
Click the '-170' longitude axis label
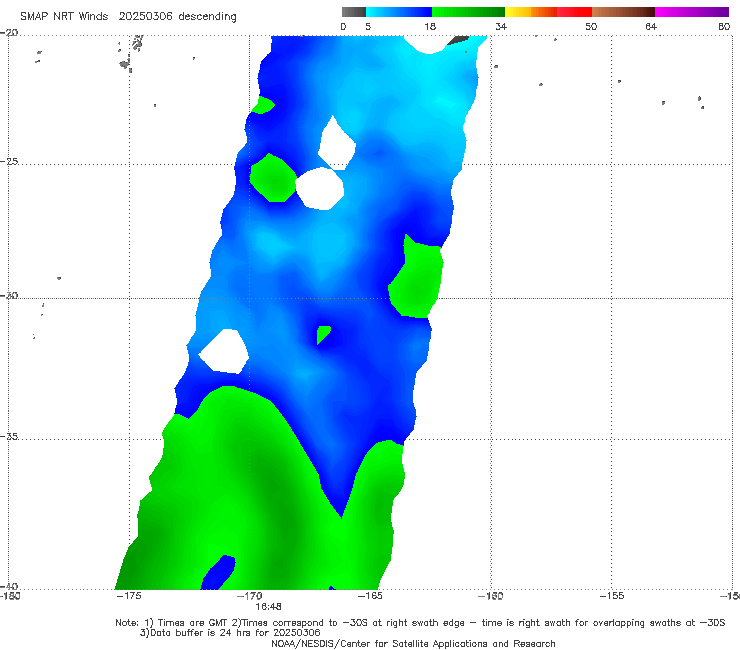pyautogui.click(x=250, y=596)
